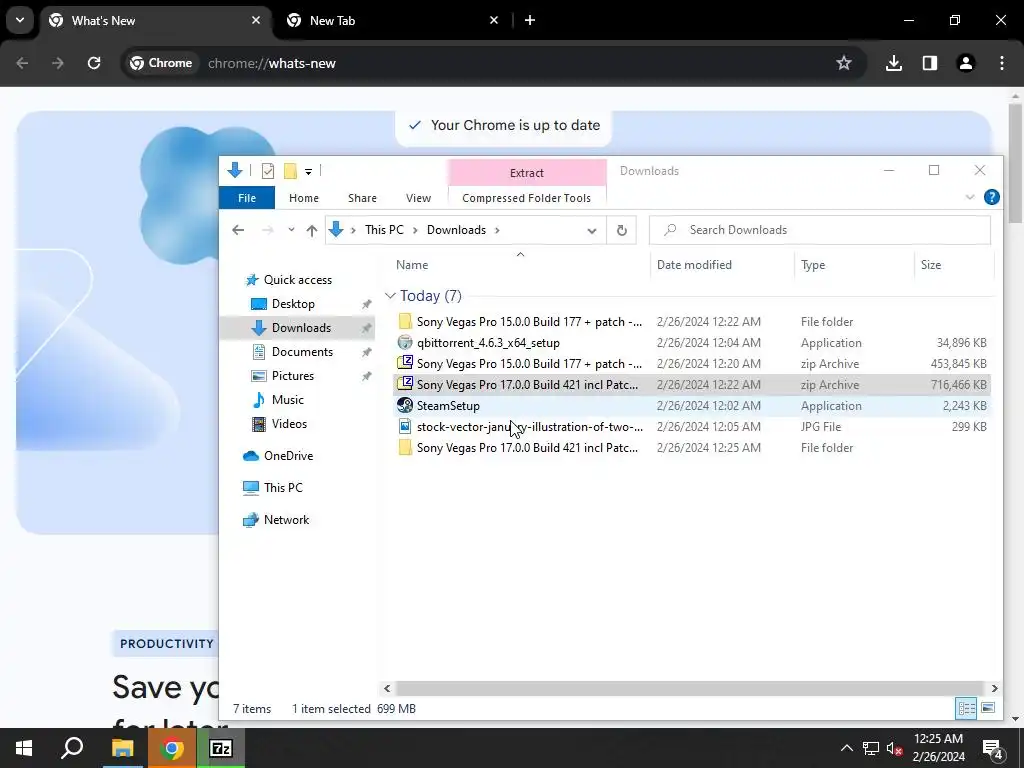
Task: Switch to the Share ribbon tab
Action: pos(362,198)
